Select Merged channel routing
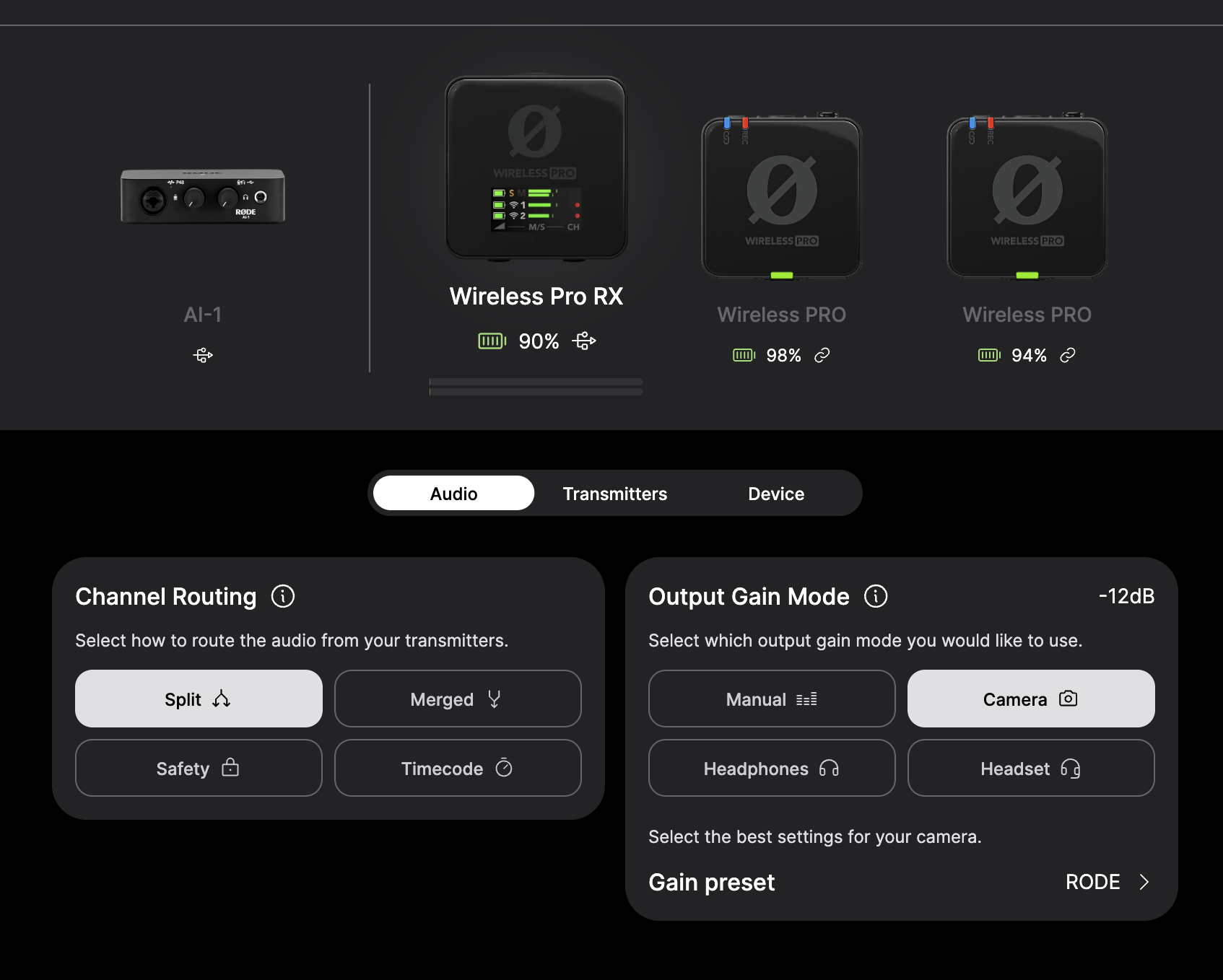This screenshot has height=980, width=1223. point(458,699)
